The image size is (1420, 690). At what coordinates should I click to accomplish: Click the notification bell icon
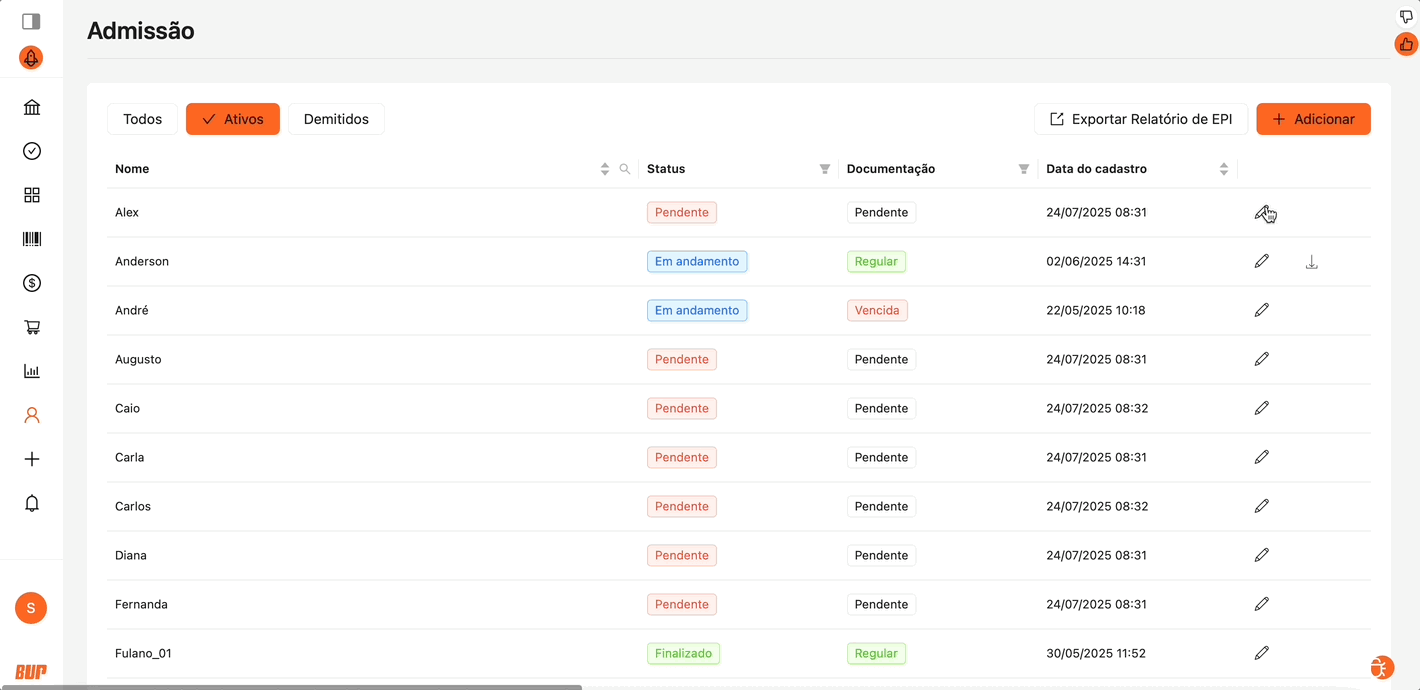pyautogui.click(x=32, y=503)
